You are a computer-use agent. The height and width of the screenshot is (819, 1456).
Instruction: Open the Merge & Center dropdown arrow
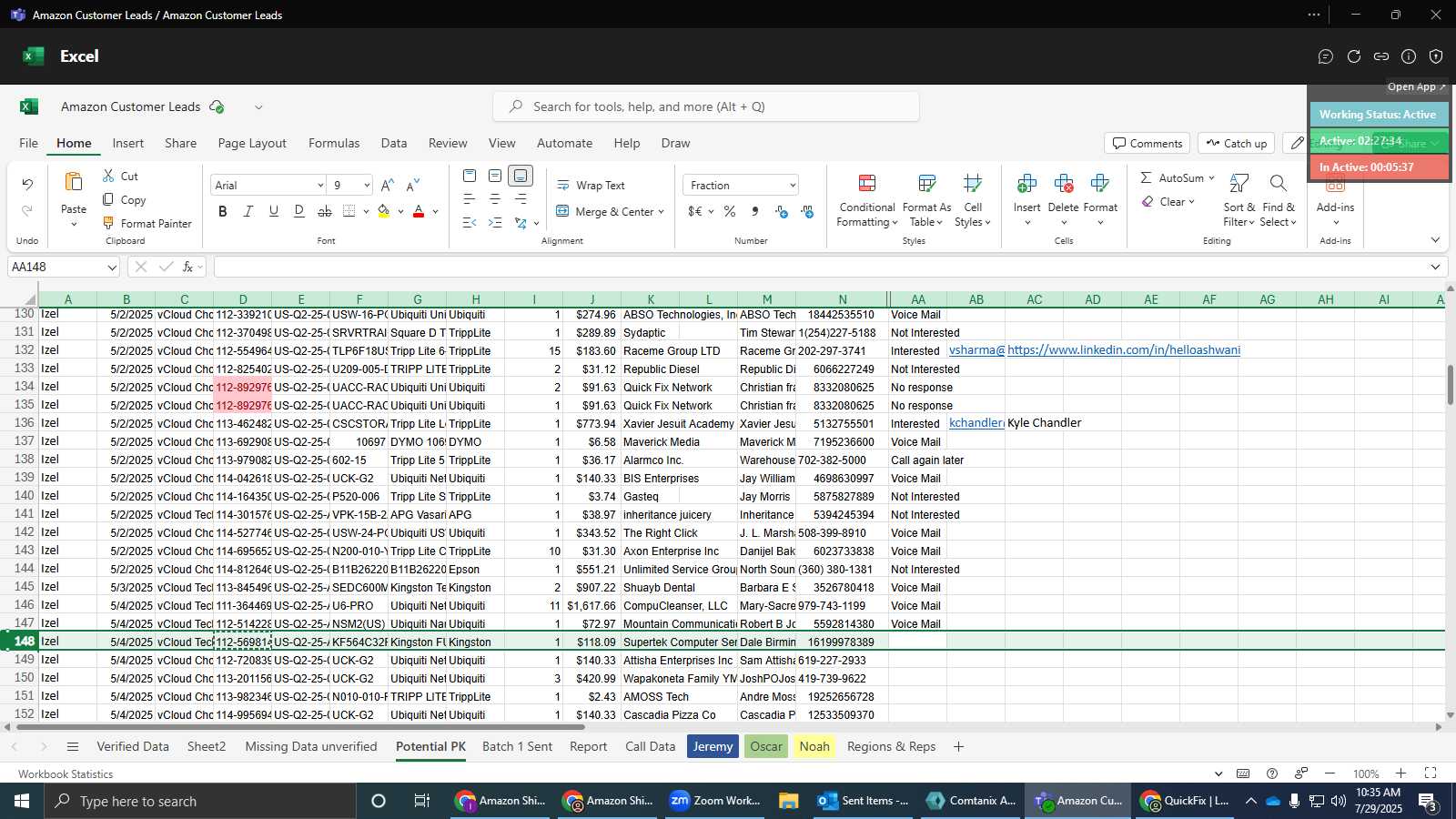tap(661, 212)
